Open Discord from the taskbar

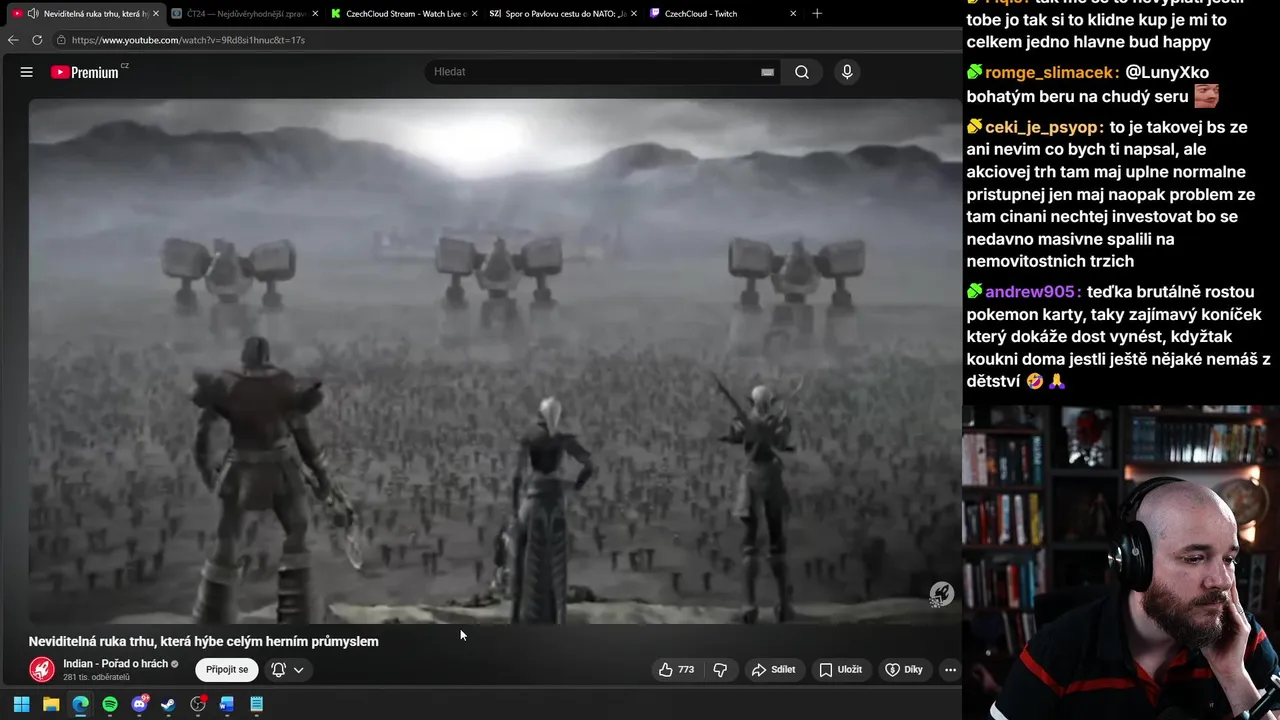tap(139, 704)
